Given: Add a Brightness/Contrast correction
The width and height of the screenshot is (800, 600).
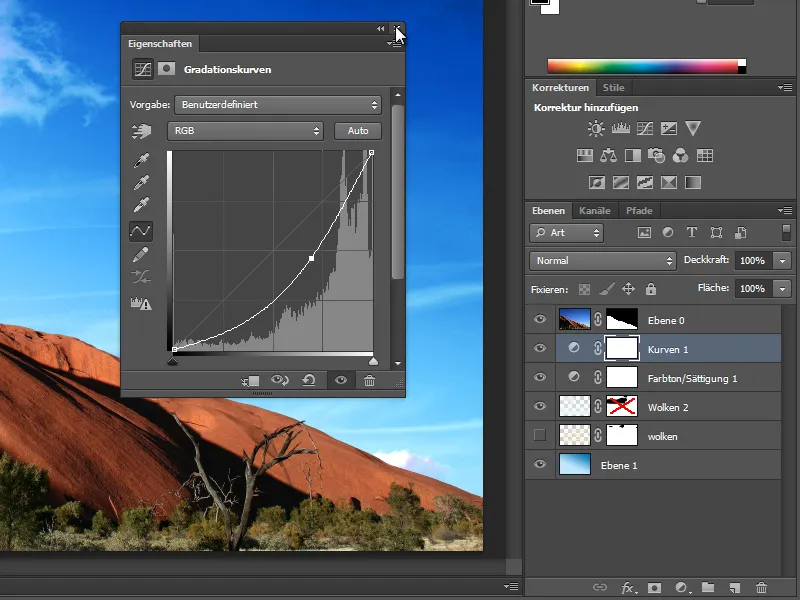Looking at the screenshot, I should [596, 128].
